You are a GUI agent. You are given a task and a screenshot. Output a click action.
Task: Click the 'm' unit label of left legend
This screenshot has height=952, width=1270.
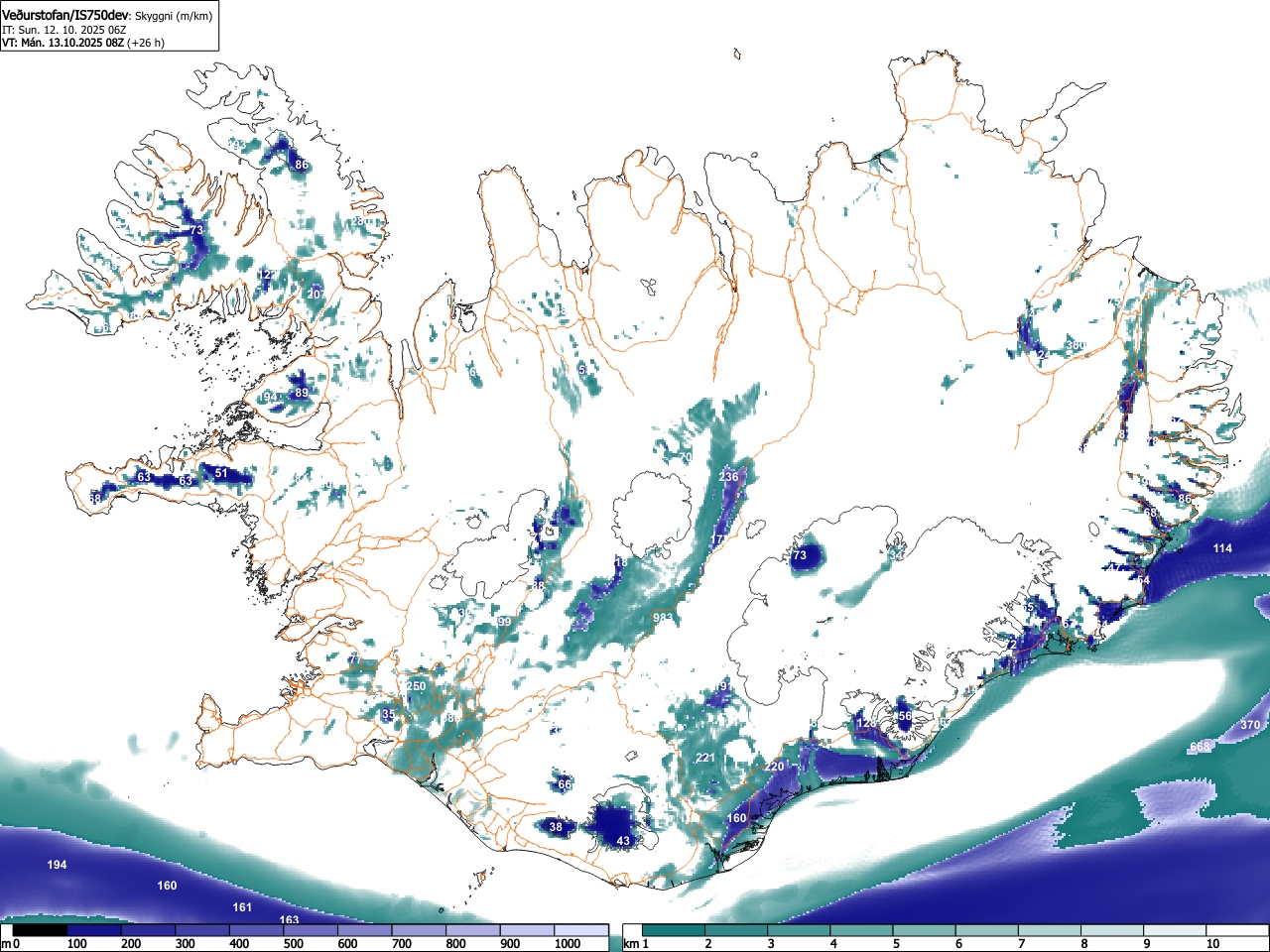click(5, 944)
